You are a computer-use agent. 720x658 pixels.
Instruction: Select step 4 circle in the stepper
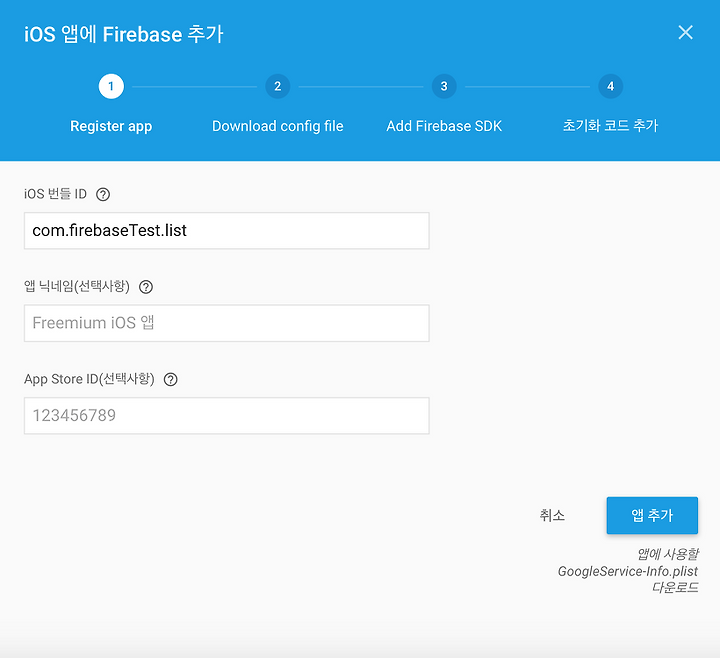tap(611, 86)
